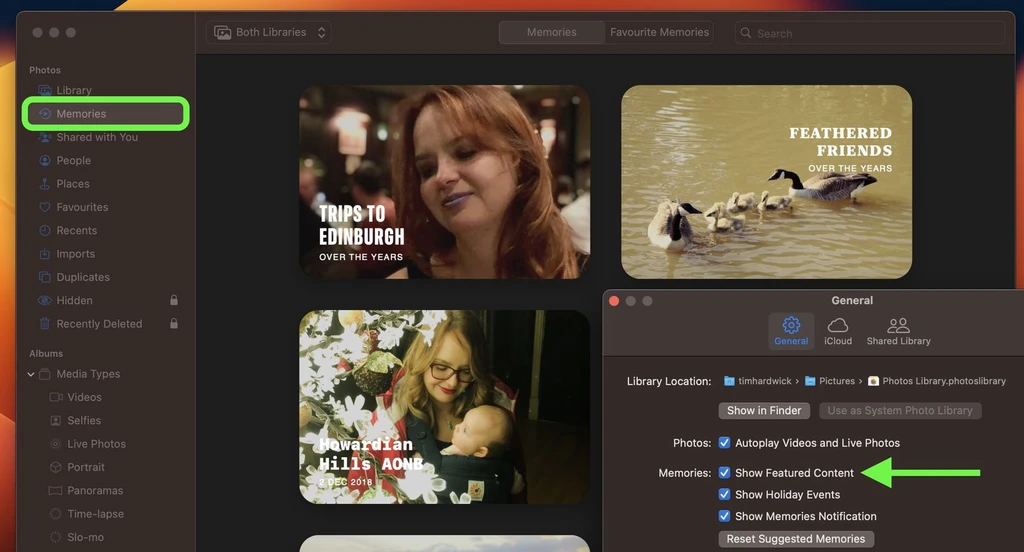
Task: Select the Hidden eye icon
Action: [x=44, y=300]
